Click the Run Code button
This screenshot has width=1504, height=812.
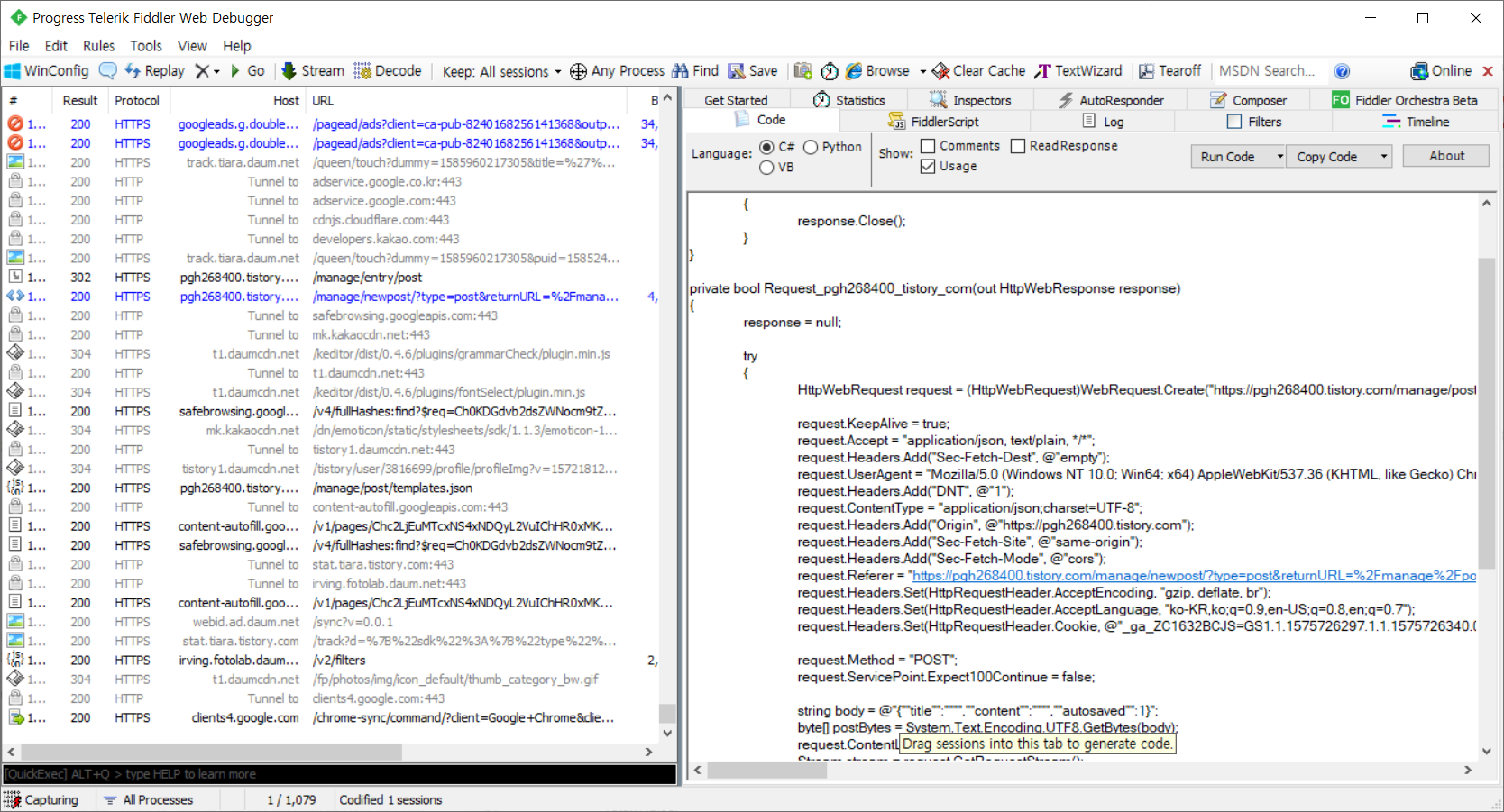click(x=1228, y=157)
